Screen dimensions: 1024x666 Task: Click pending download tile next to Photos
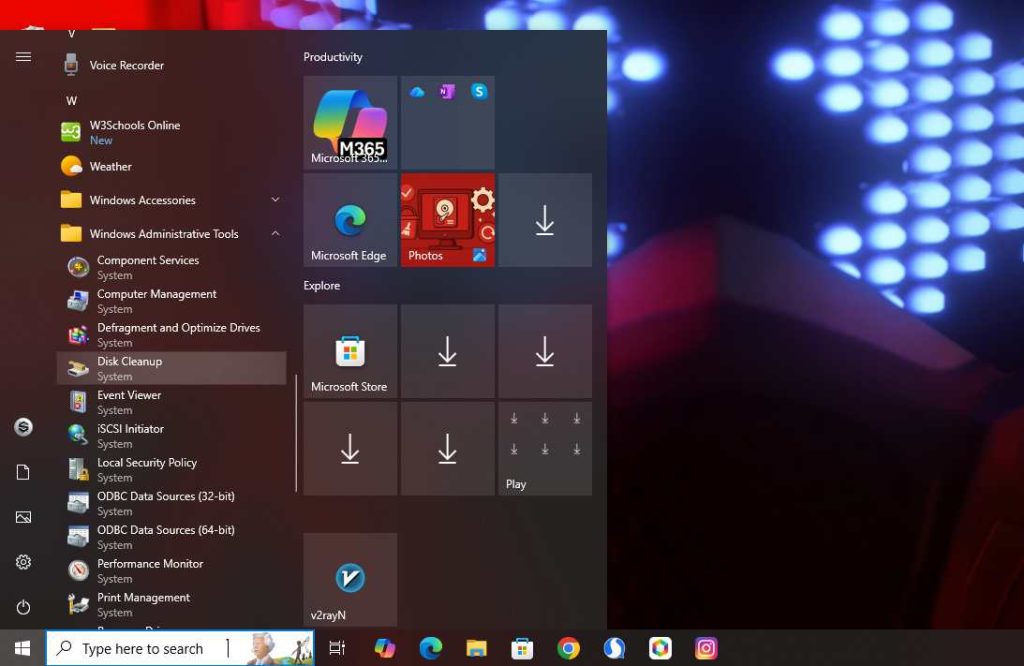(545, 220)
